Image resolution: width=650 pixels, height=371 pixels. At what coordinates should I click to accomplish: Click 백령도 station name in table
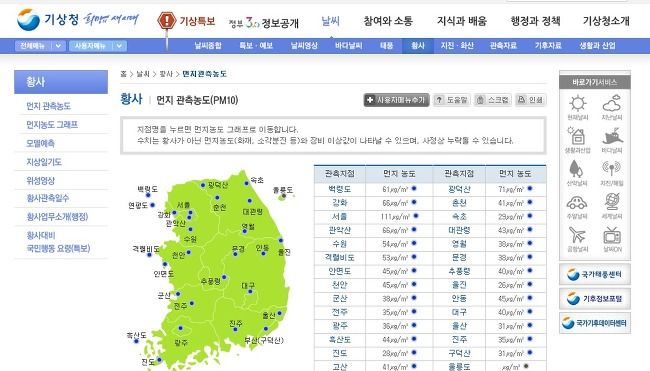(340, 189)
